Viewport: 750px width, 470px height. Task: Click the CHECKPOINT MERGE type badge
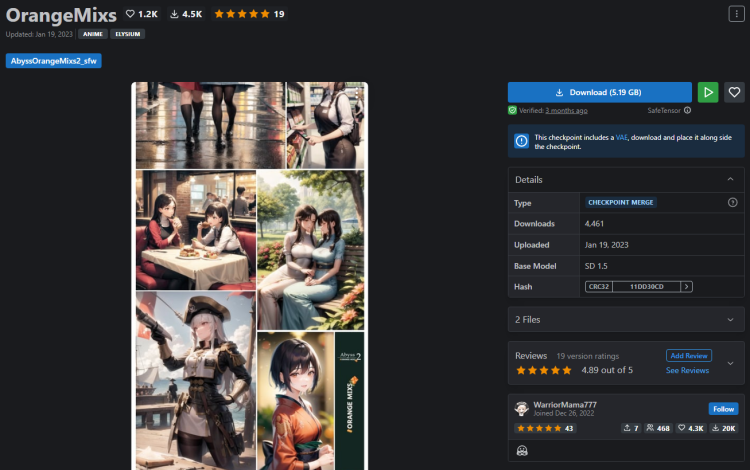[621, 202]
